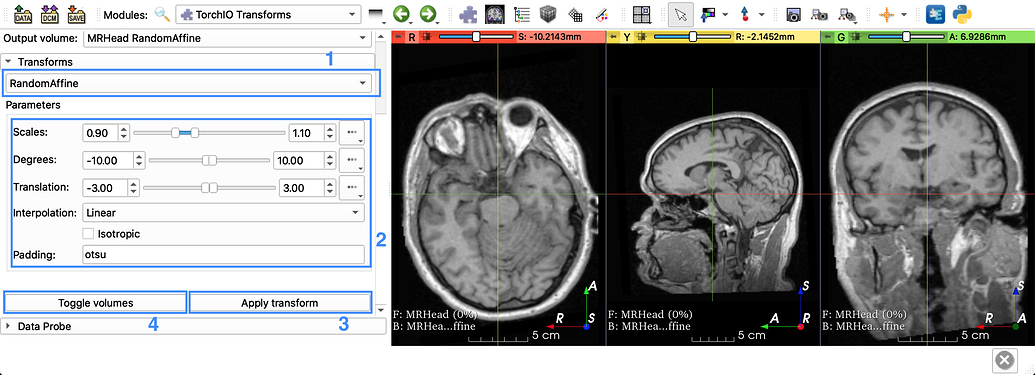Open the Interpolation Linear dropdown
The image size is (1035, 375).
click(x=223, y=213)
